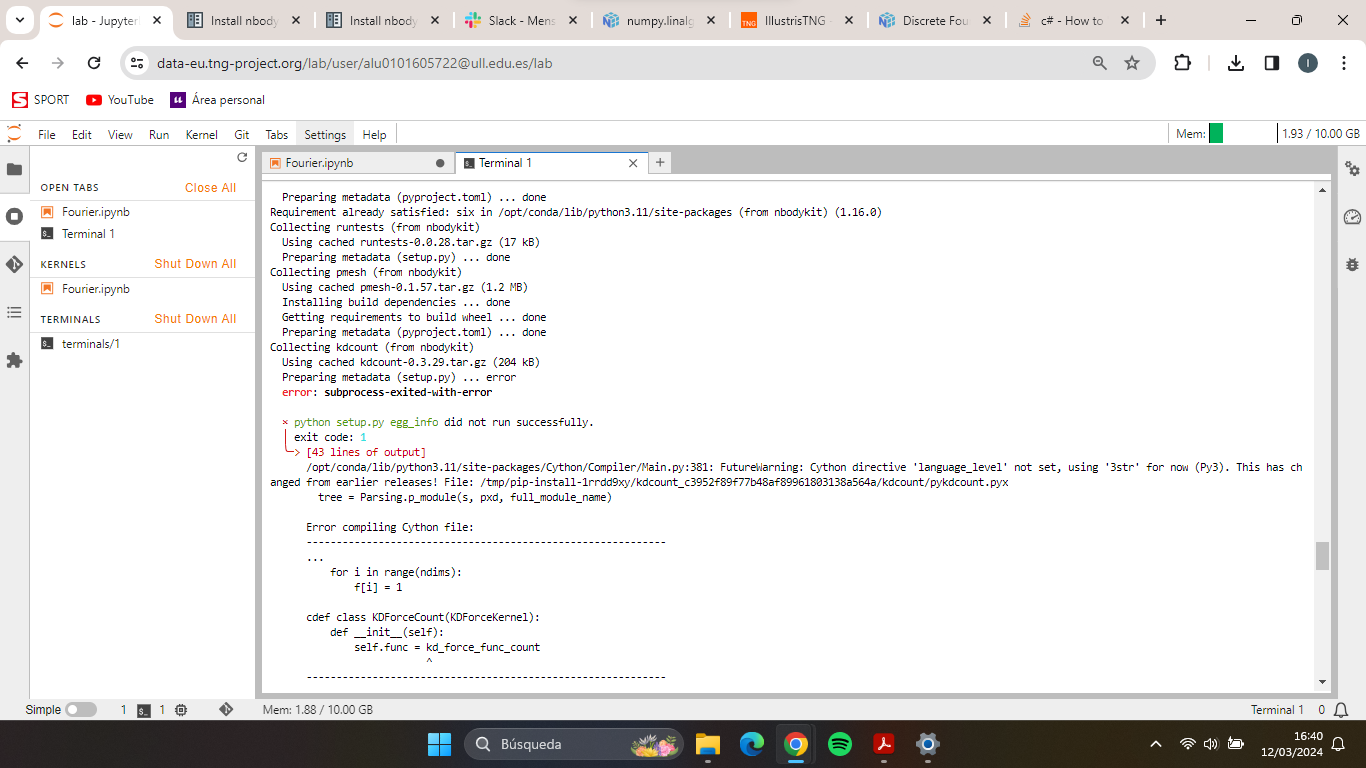The image size is (1366, 768).
Task: Click the browser address bar URL
Action: point(354,63)
